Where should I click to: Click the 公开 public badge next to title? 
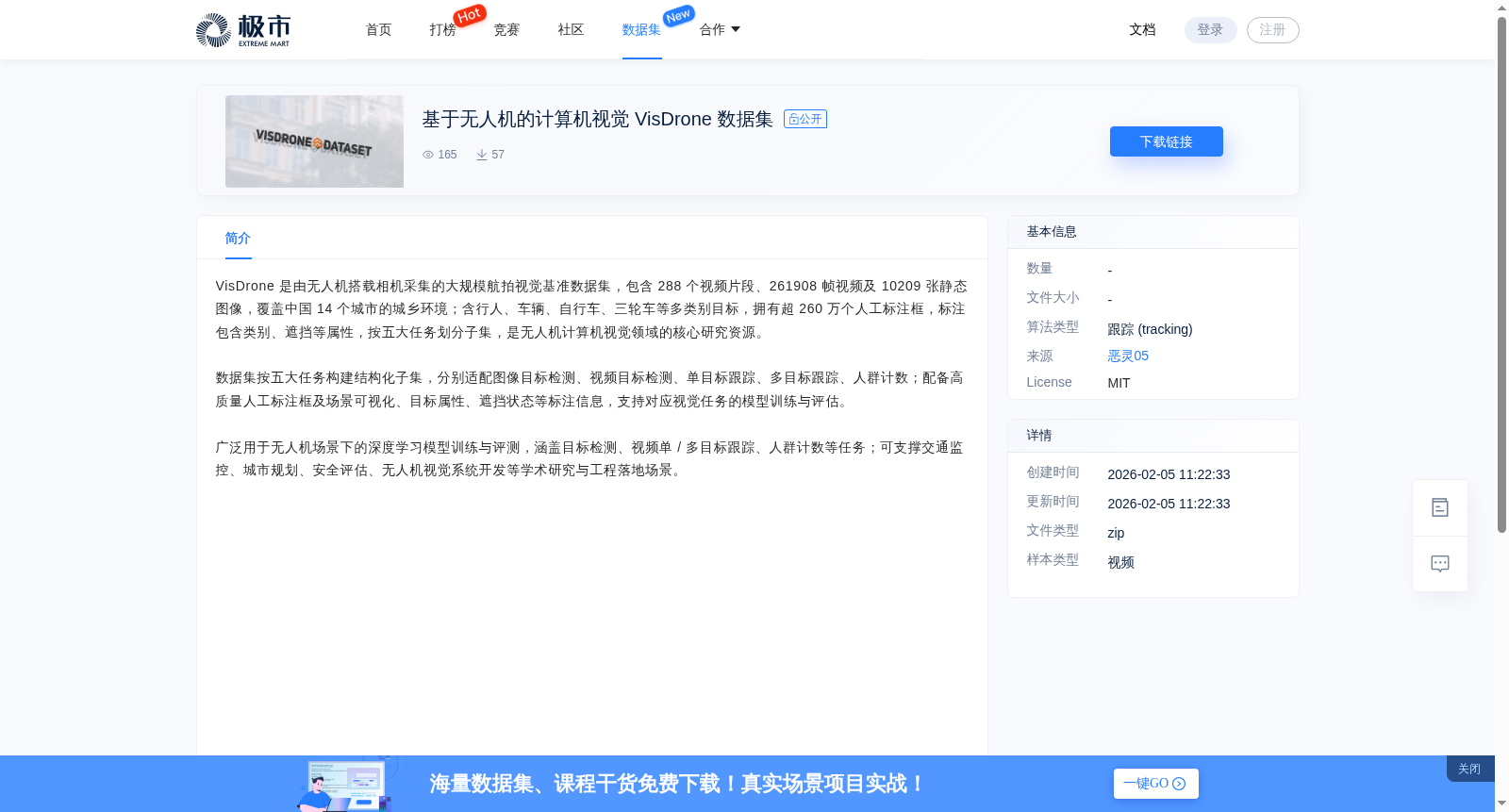click(805, 119)
